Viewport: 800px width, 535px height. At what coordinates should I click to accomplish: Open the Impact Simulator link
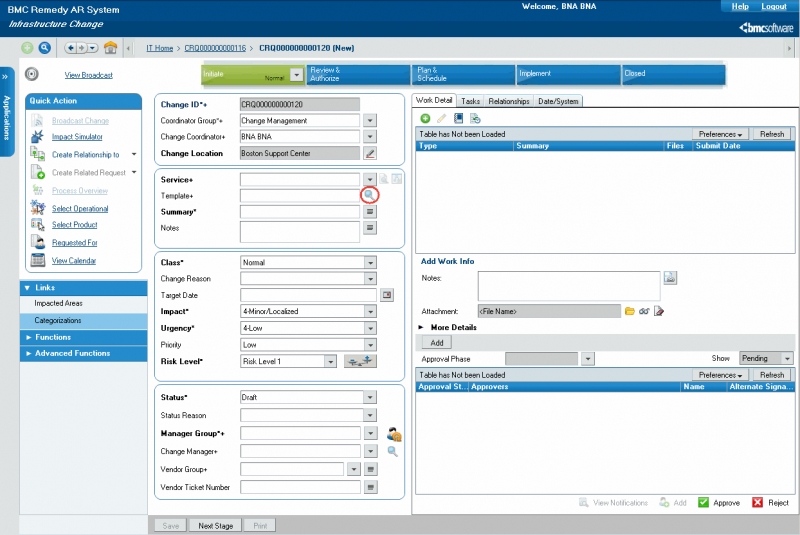pyautogui.click(x=77, y=137)
